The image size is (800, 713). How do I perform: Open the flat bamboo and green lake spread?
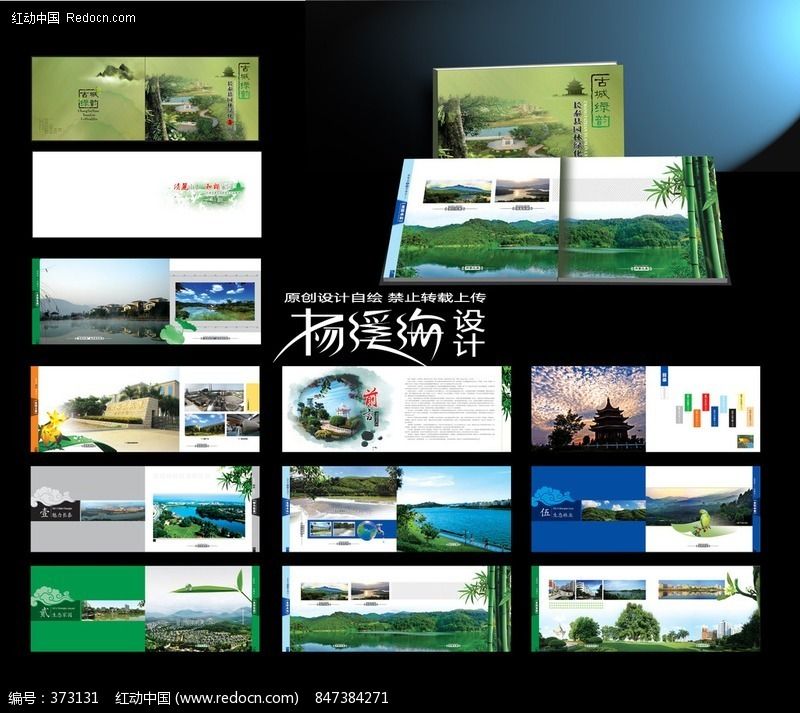pos(396,608)
